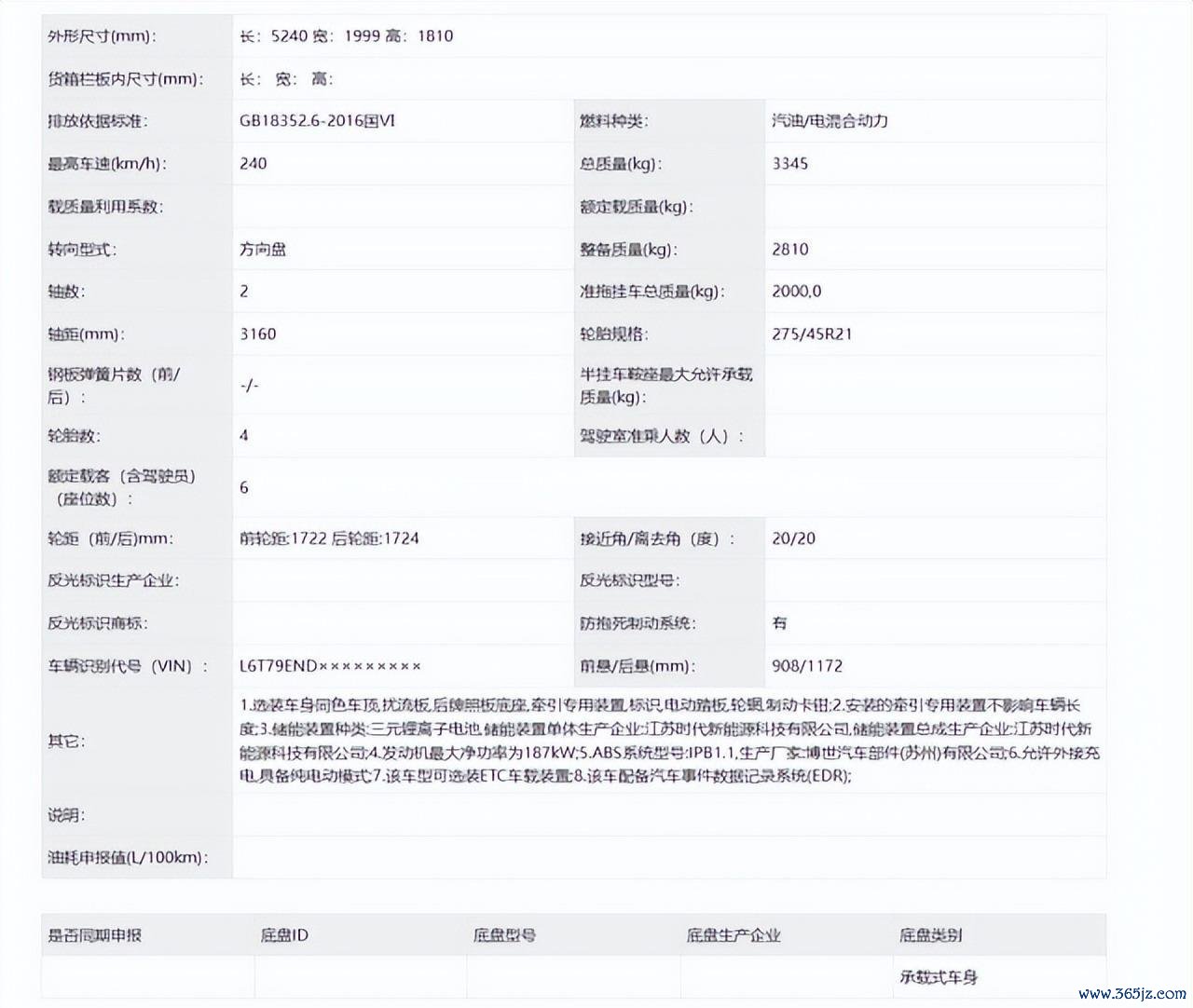Viewport: 1193px width, 1008px height.
Task: Click the 载质量利用系数 label
Action: pyautogui.click(x=105, y=207)
